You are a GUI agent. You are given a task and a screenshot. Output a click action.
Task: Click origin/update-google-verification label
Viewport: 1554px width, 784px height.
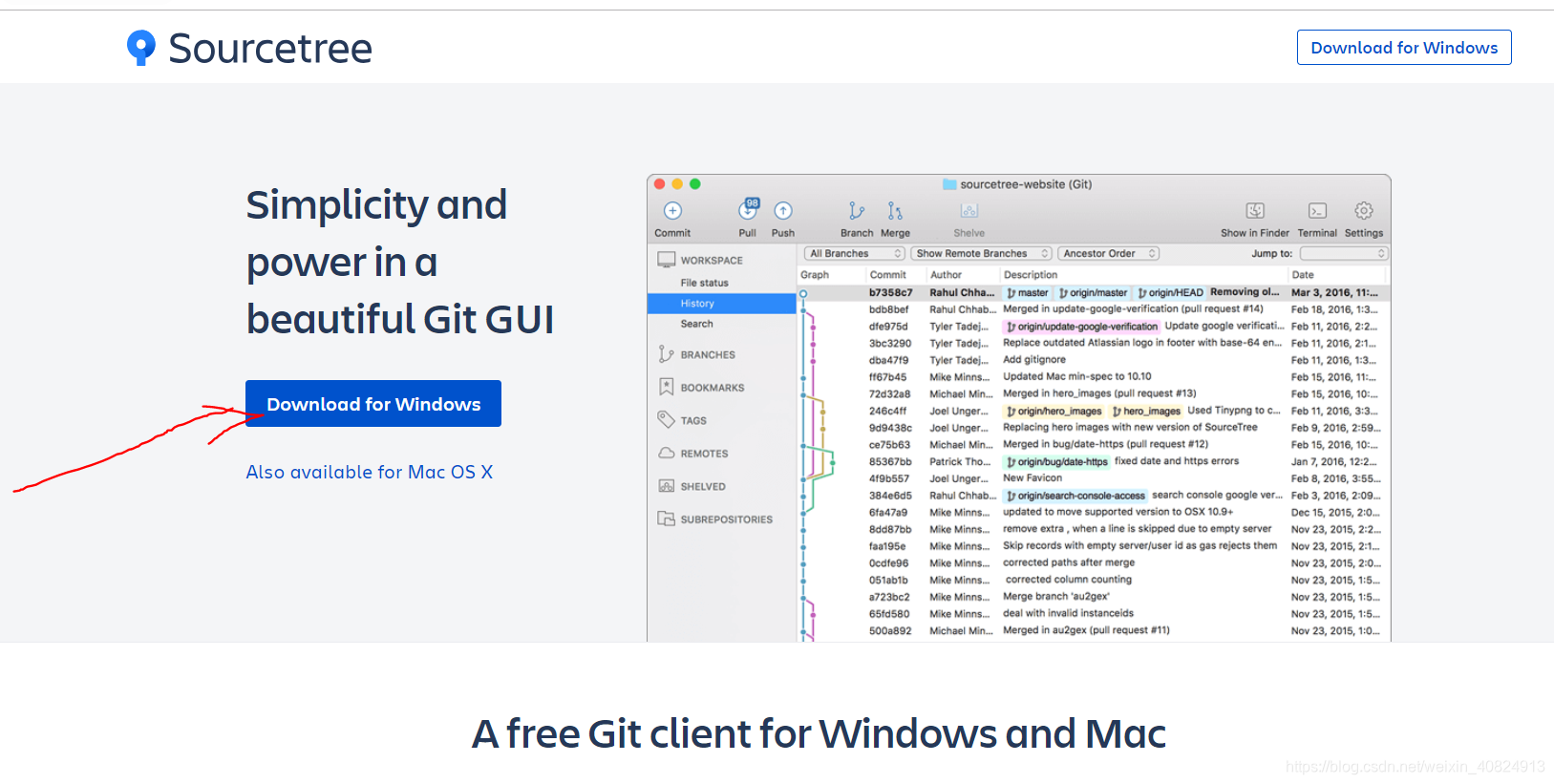(1082, 327)
